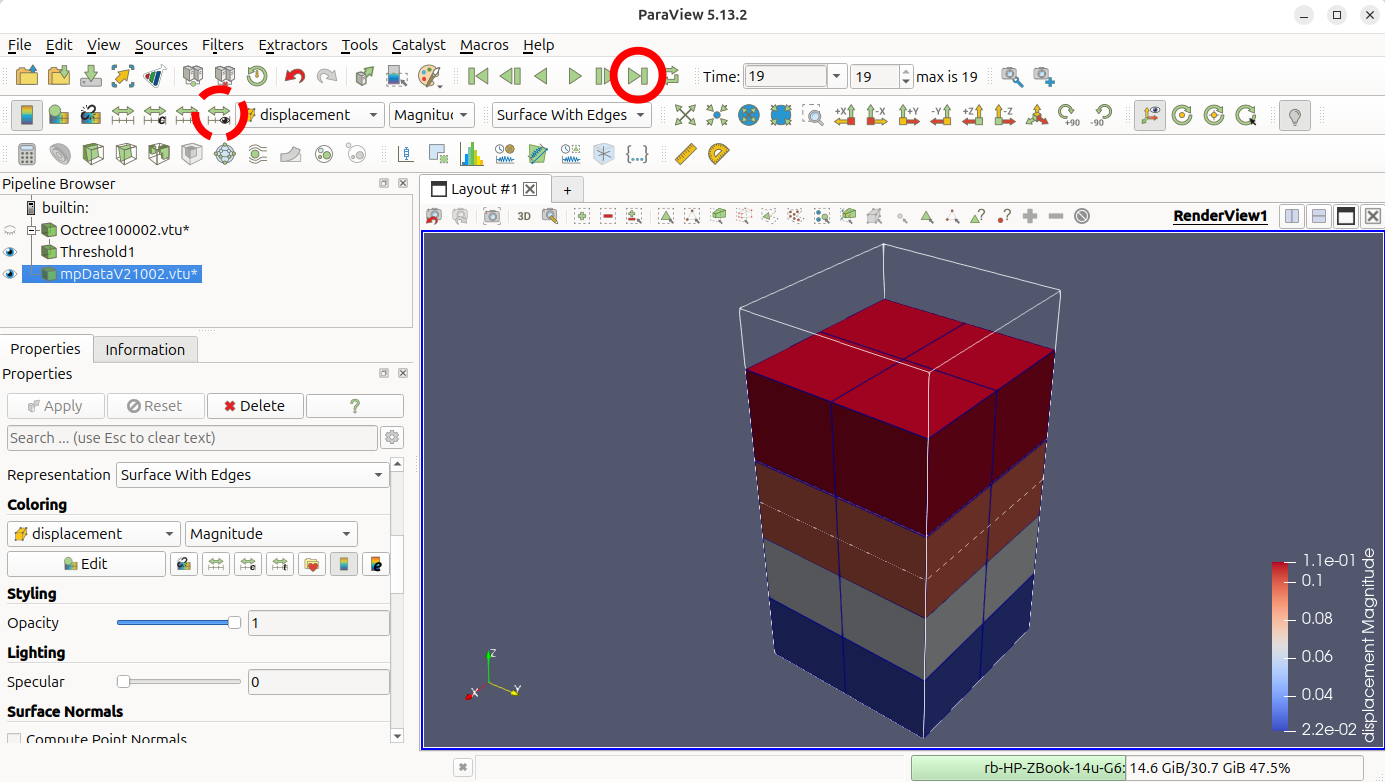Rotate view 90 degrees clockwise
Screen dimensions: 1385x782
[x=1069, y=115]
